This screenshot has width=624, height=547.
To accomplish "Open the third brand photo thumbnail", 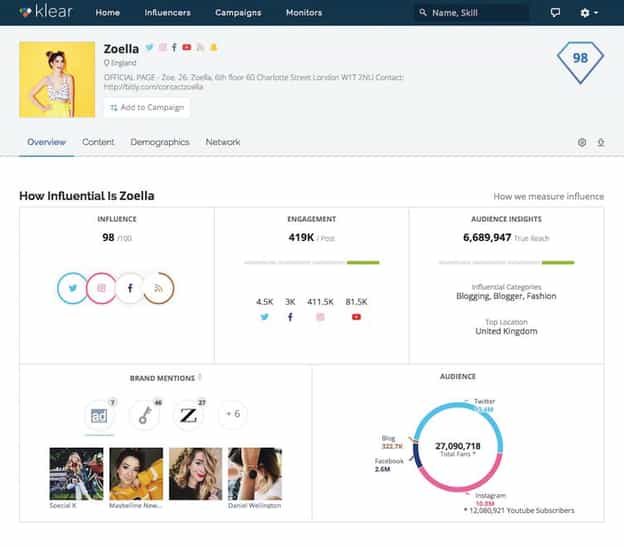I will point(195,474).
